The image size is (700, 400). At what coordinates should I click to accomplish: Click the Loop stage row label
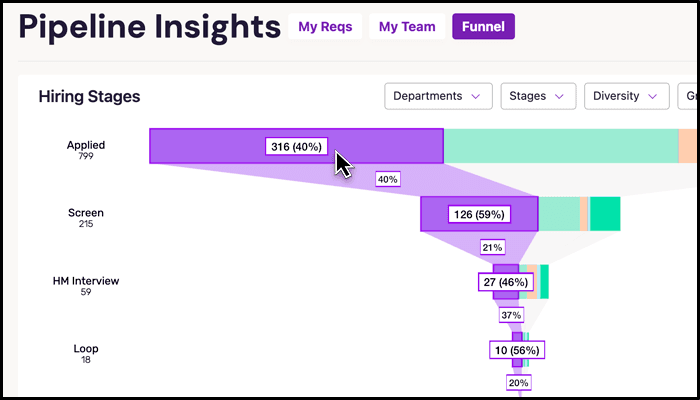point(86,353)
